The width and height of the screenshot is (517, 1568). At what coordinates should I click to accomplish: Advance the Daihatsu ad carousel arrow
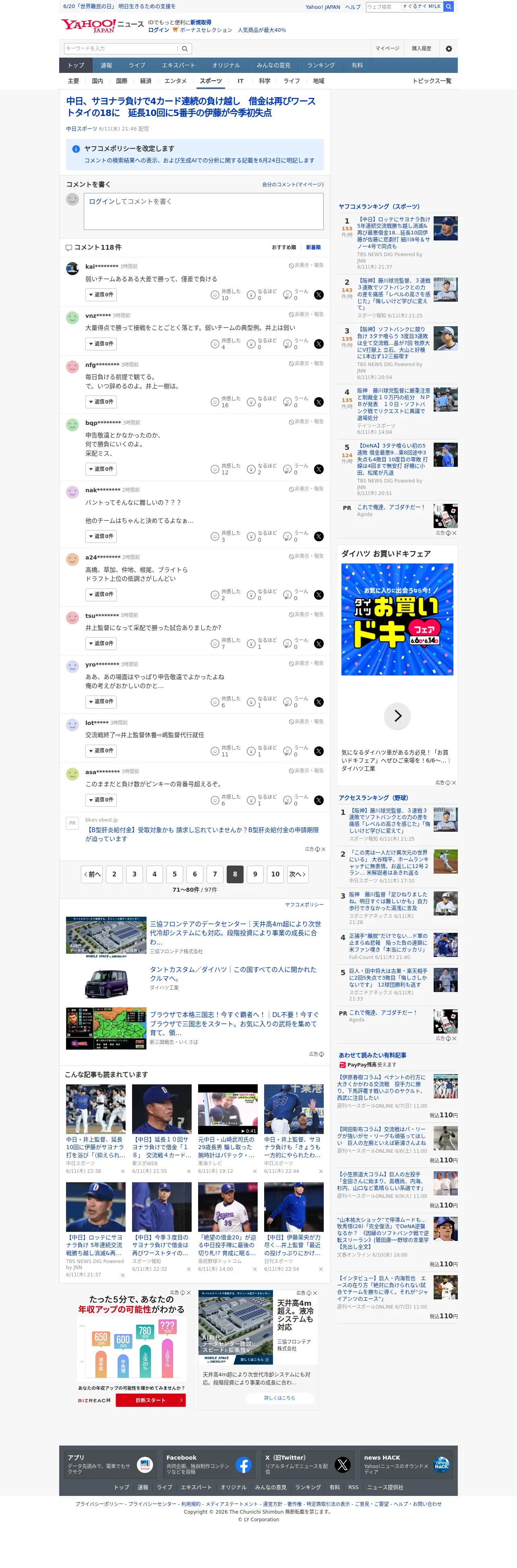point(397,715)
